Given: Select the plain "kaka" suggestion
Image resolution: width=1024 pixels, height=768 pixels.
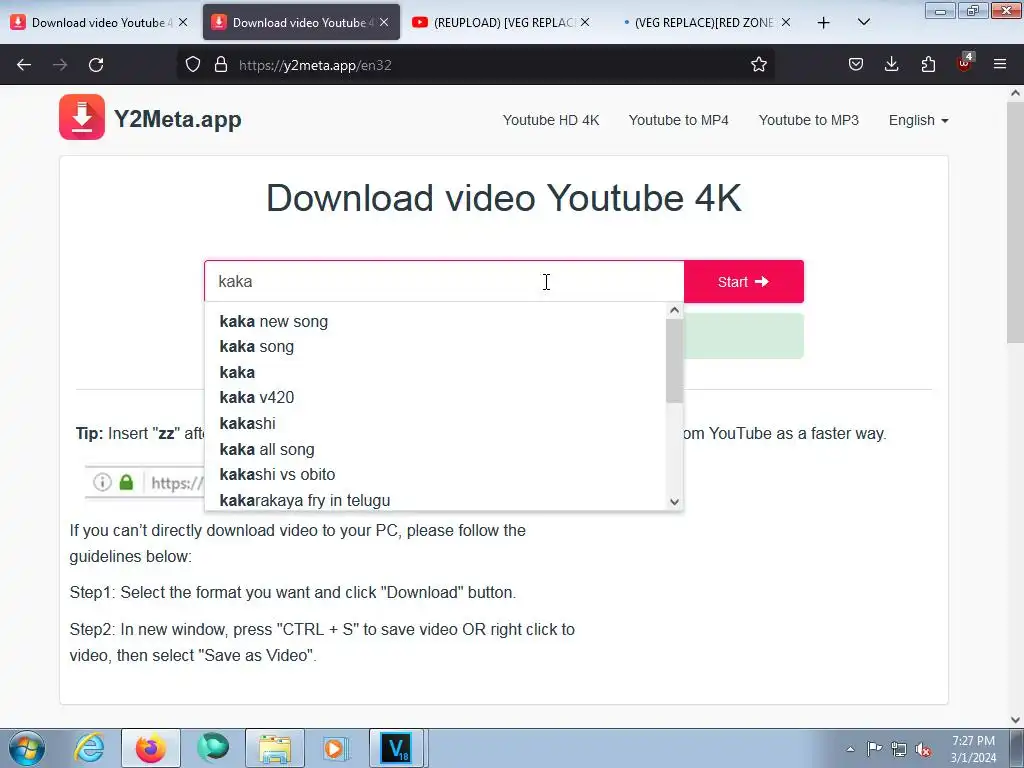Looking at the screenshot, I should coord(436,372).
